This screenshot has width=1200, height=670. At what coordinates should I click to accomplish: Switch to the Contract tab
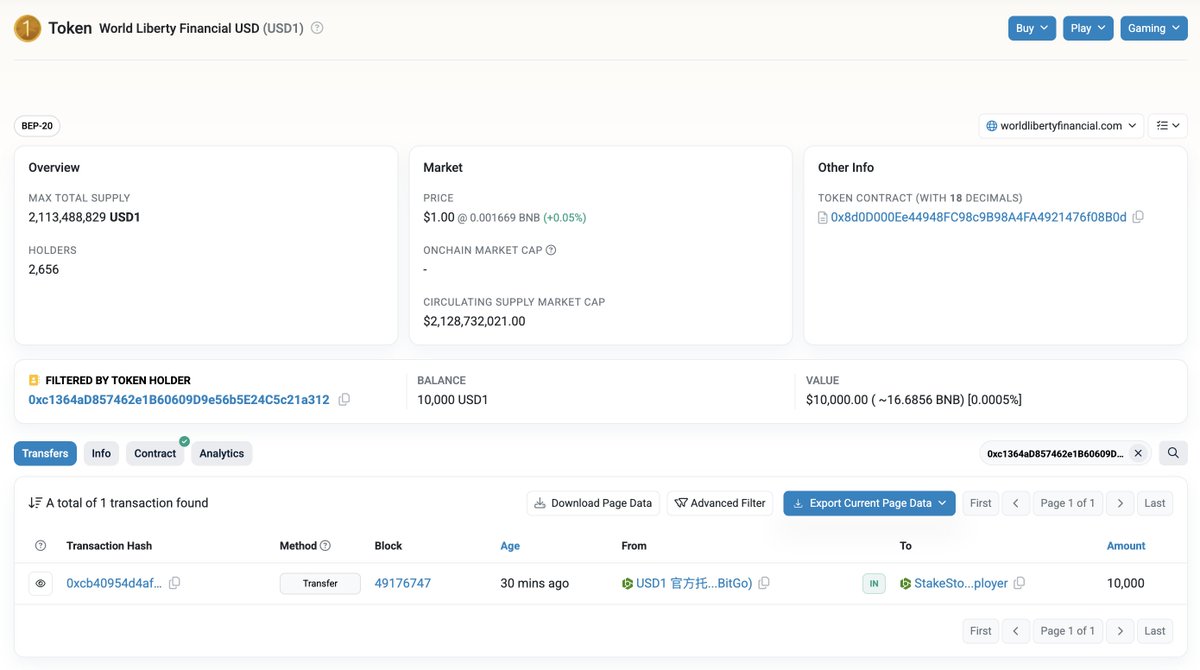pyautogui.click(x=155, y=453)
